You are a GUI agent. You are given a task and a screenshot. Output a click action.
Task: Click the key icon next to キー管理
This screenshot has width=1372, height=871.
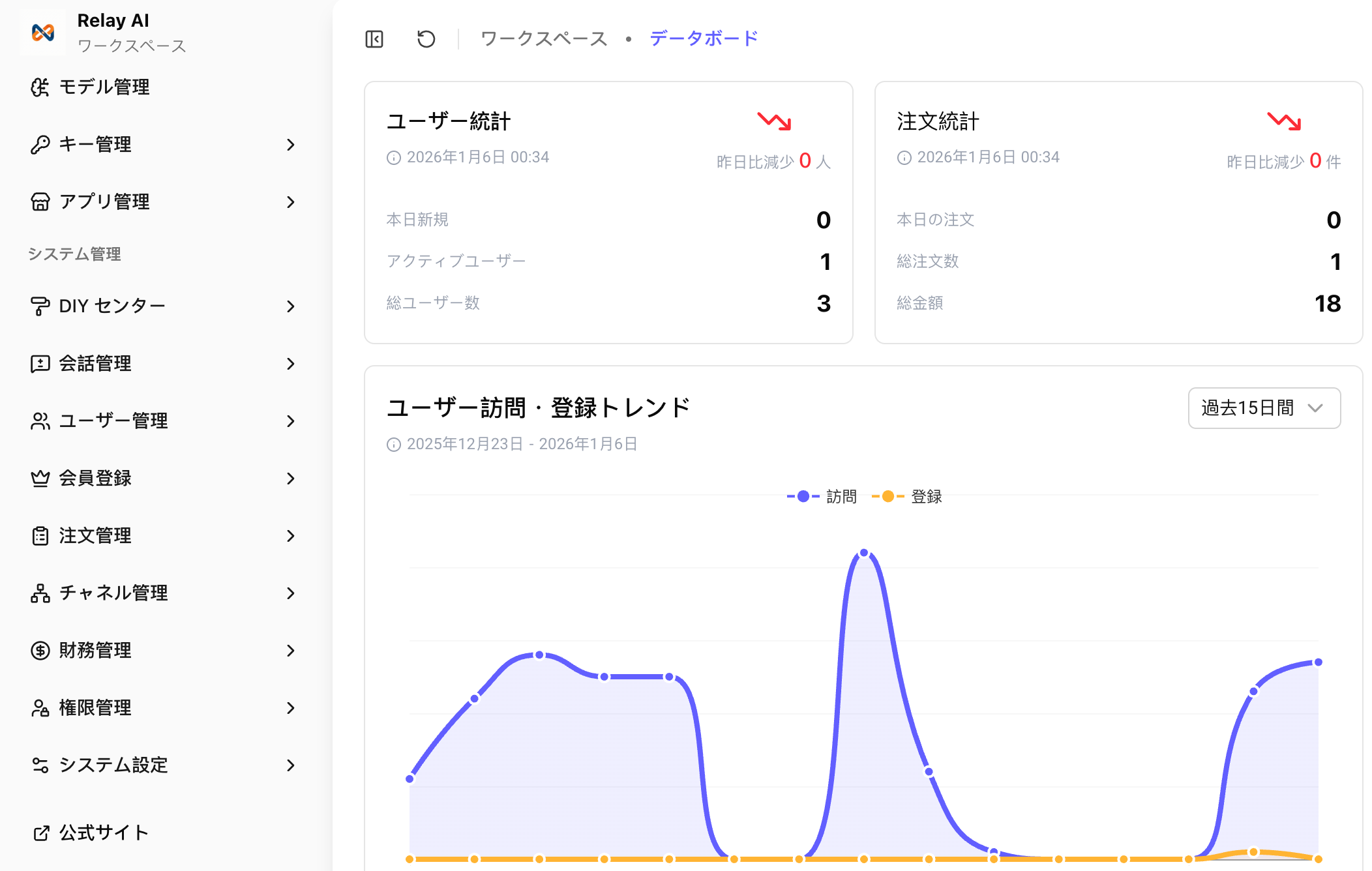(x=40, y=144)
